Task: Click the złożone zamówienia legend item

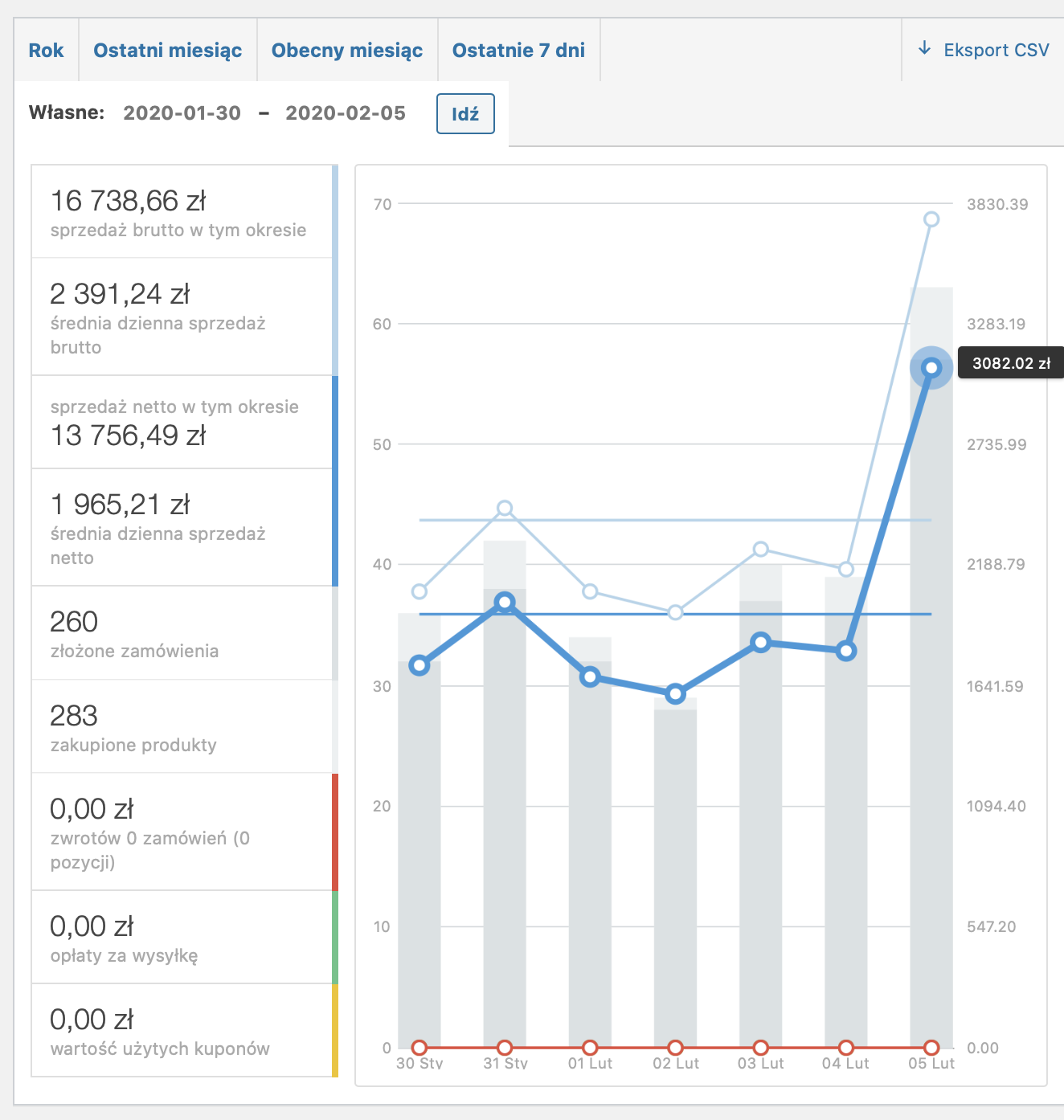Action: pyautogui.click(x=182, y=633)
